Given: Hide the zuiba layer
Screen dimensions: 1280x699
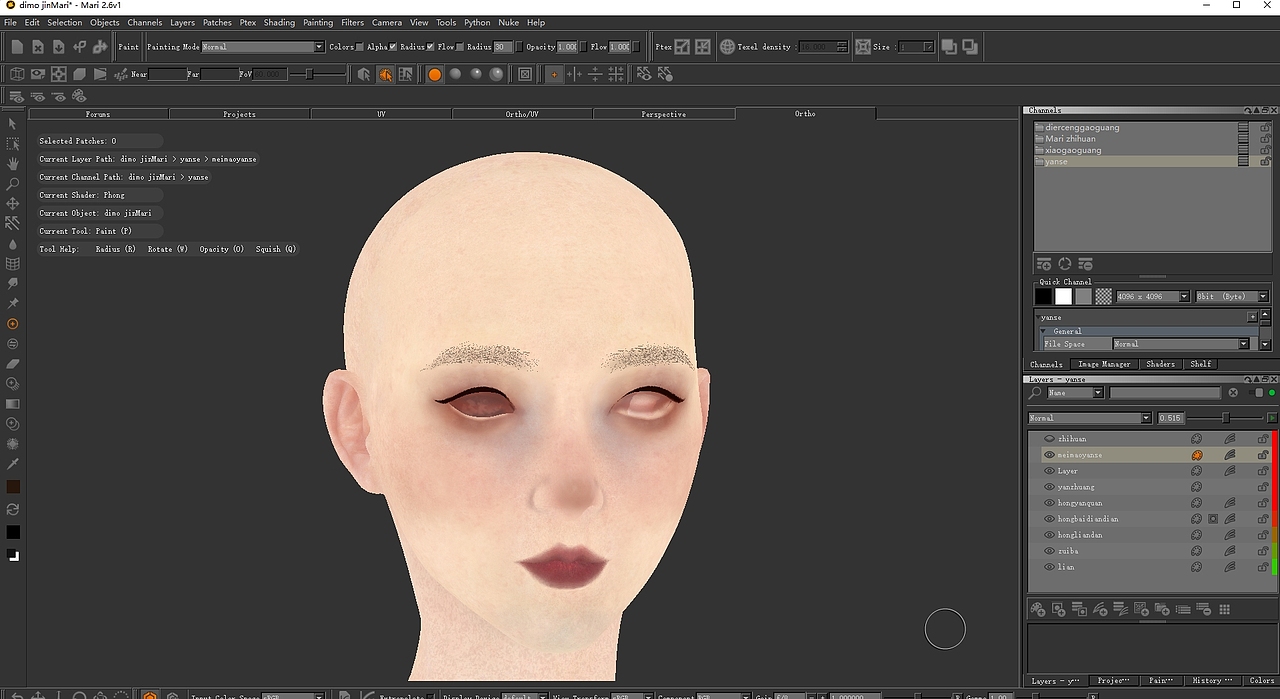Looking at the screenshot, I should tap(1049, 551).
